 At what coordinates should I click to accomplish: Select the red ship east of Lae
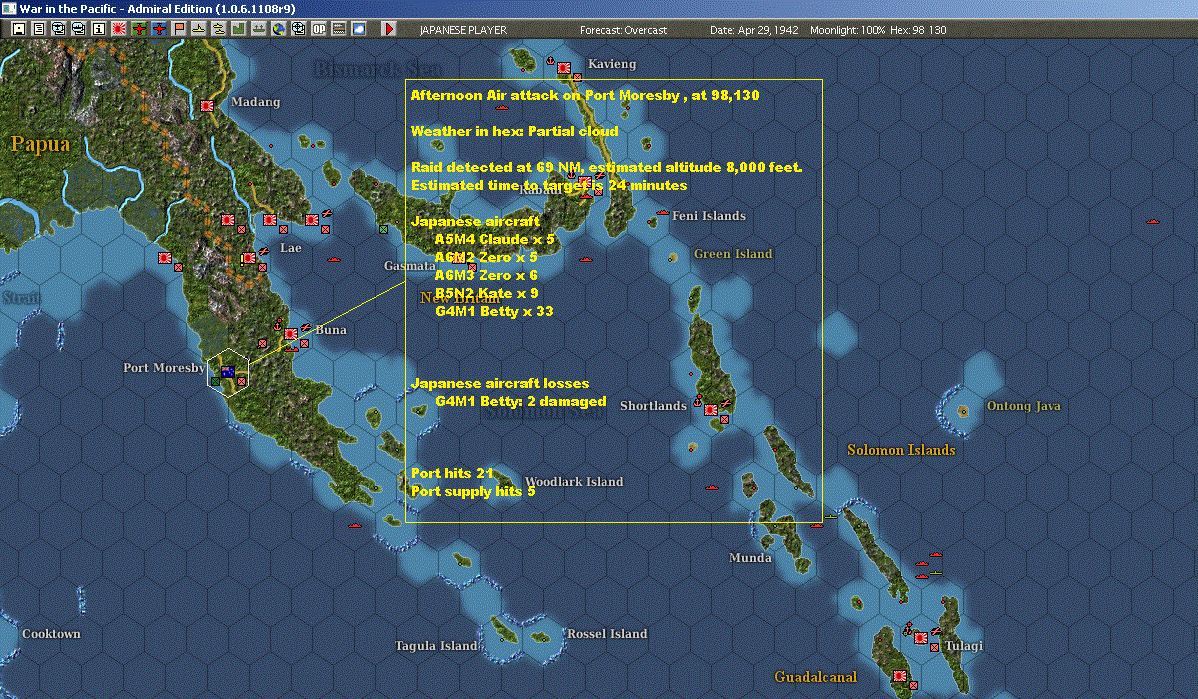pyautogui.click(x=334, y=260)
